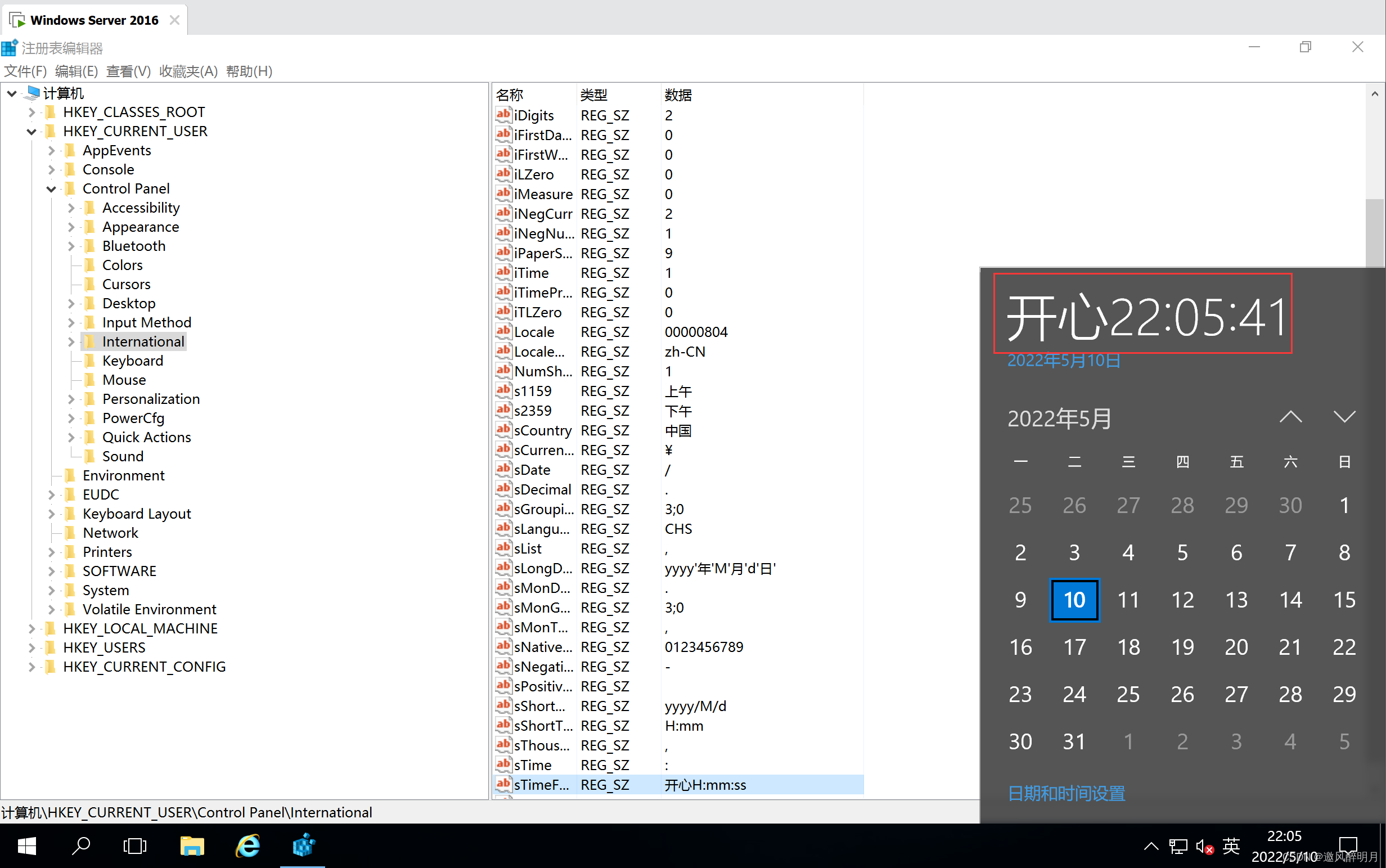Open Internet Explorer from the taskbar
Viewport: 1386px width, 868px height.
point(248,845)
